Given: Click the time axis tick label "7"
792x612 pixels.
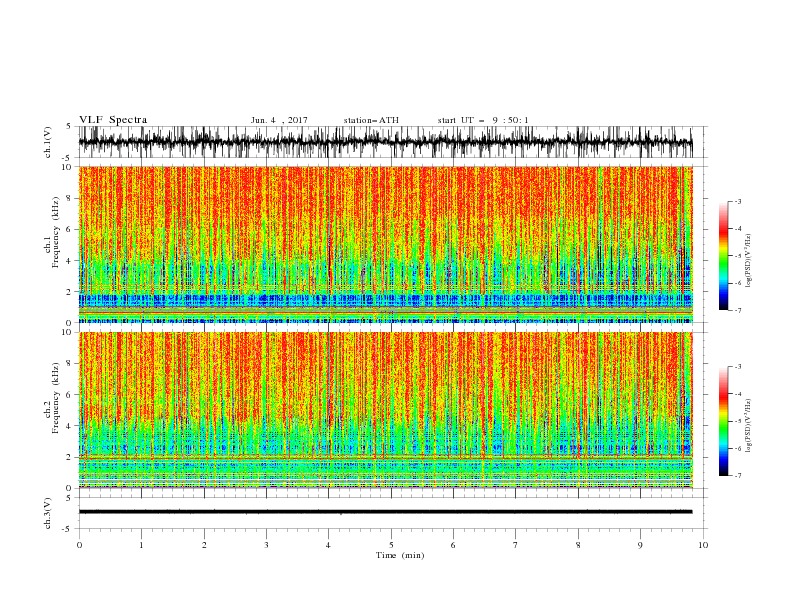Looking at the screenshot, I should pyautogui.click(x=516, y=545).
